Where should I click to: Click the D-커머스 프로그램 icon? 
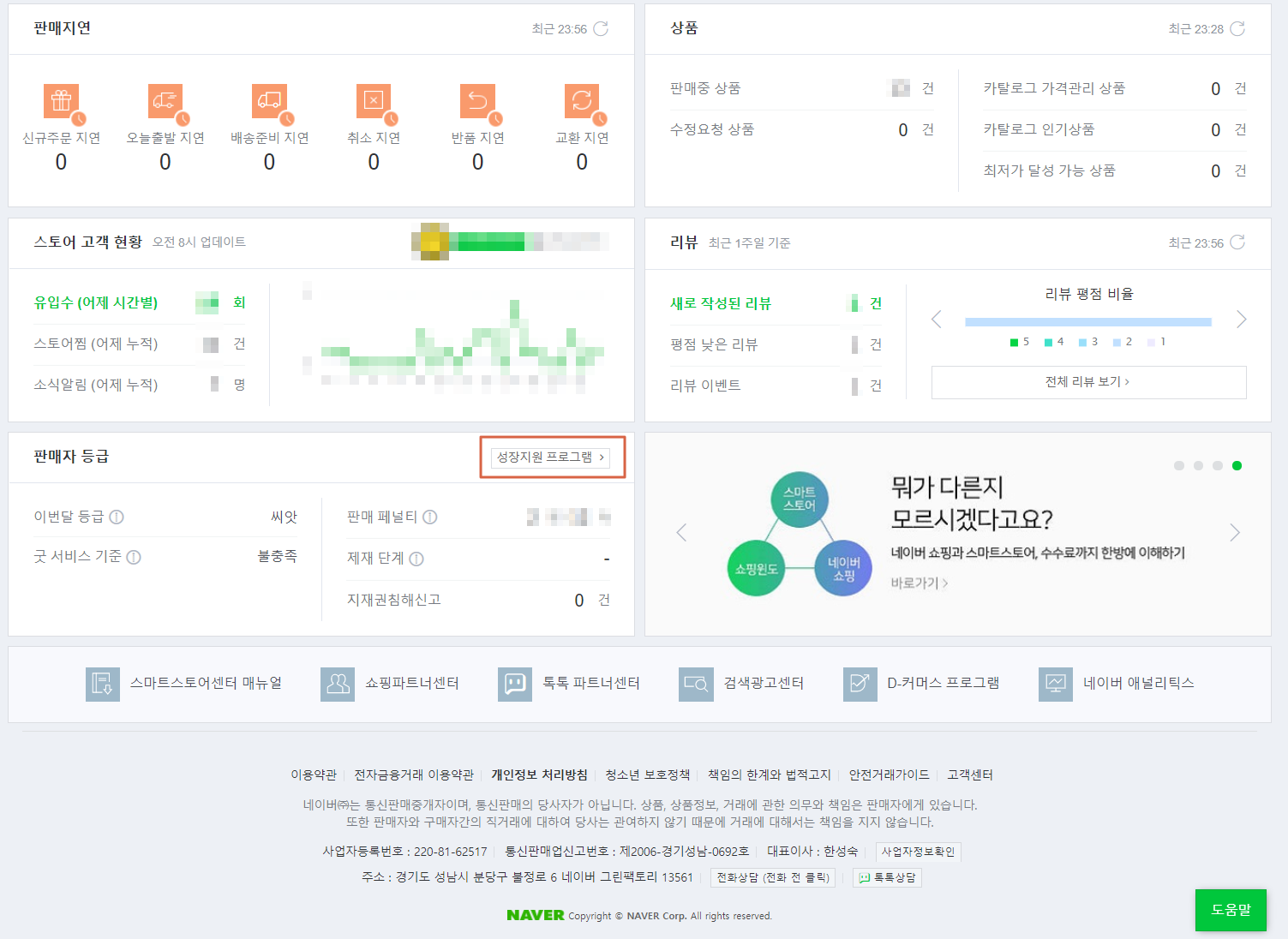[x=860, y=685]
